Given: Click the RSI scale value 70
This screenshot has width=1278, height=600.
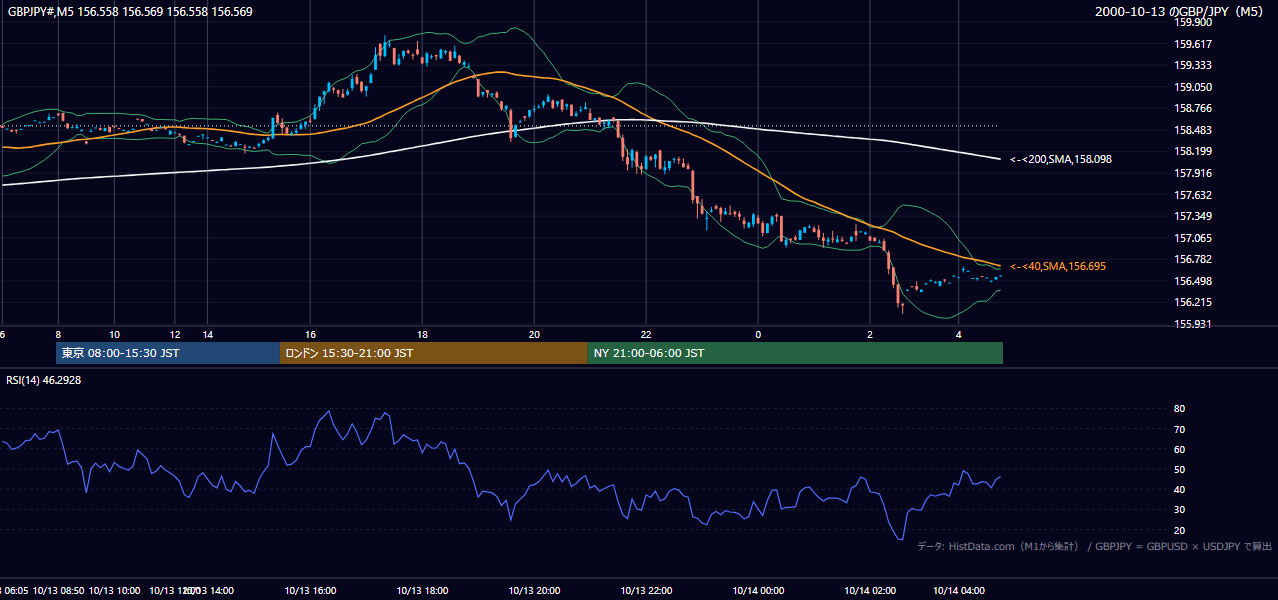Looking at the screenshot, I should click(1180, 430).
